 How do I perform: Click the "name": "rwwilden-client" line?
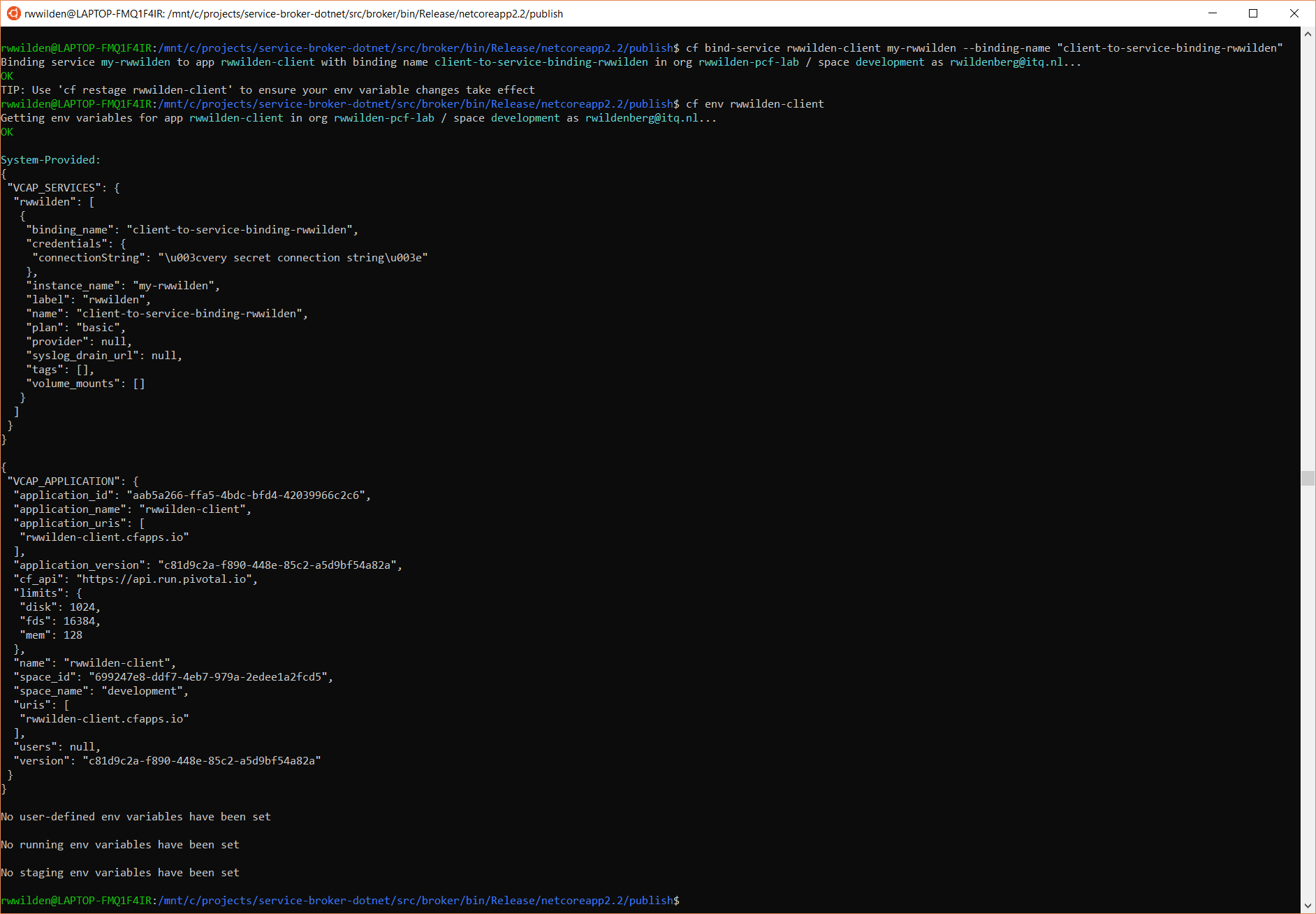[95, 663]
